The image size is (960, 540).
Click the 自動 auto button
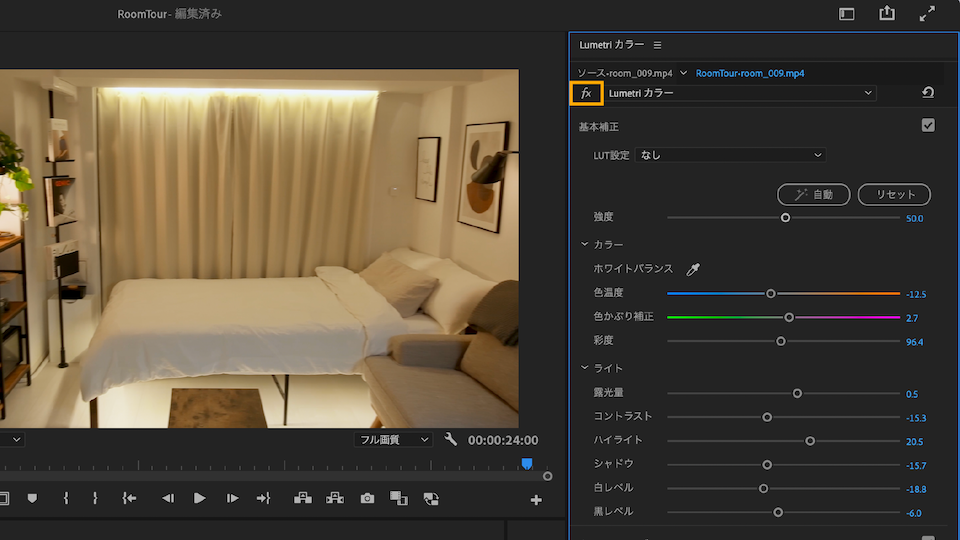pyautogui.click(x=813, y=194)
